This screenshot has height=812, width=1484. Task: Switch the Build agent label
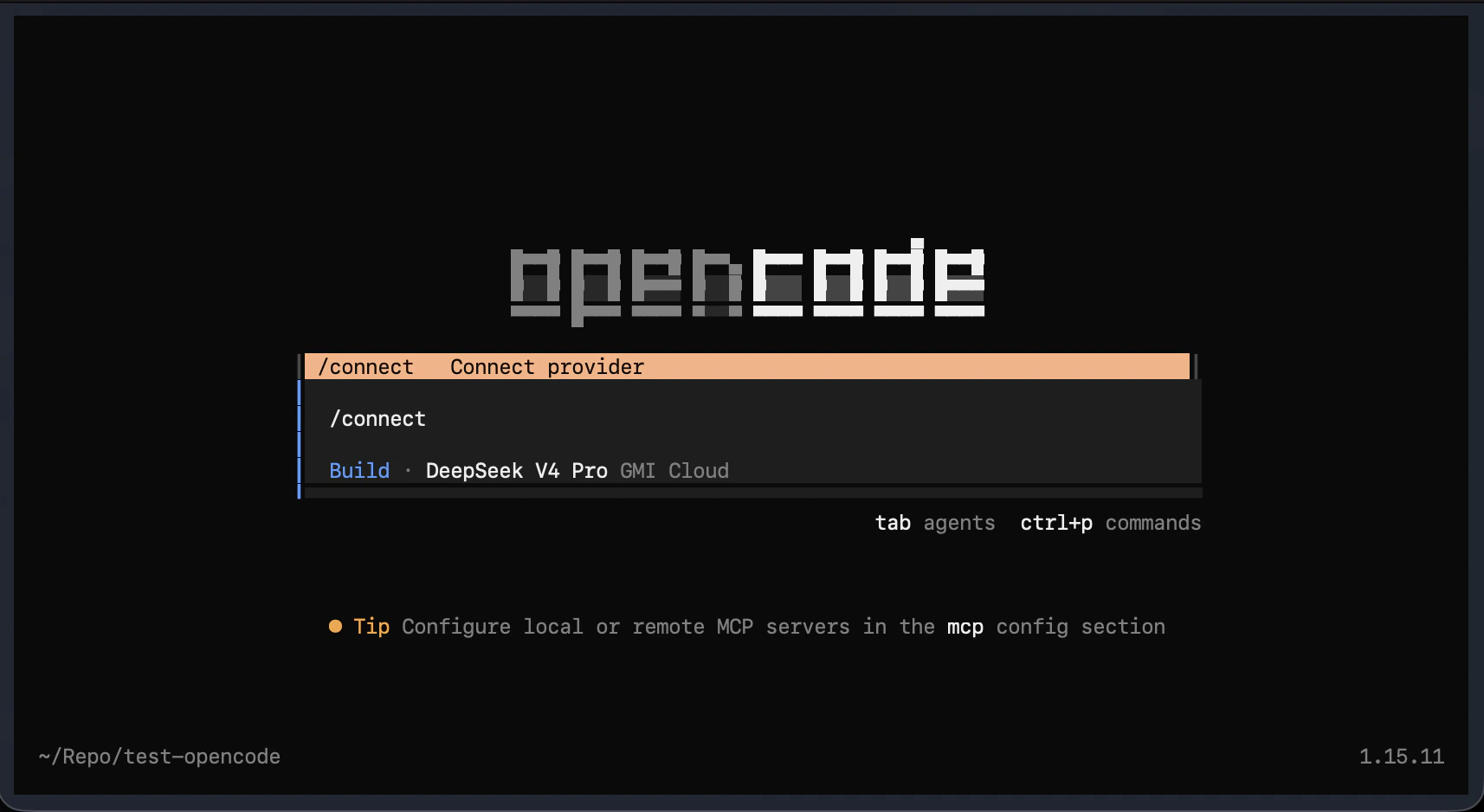pyautogui.click(x=359, y=471)
